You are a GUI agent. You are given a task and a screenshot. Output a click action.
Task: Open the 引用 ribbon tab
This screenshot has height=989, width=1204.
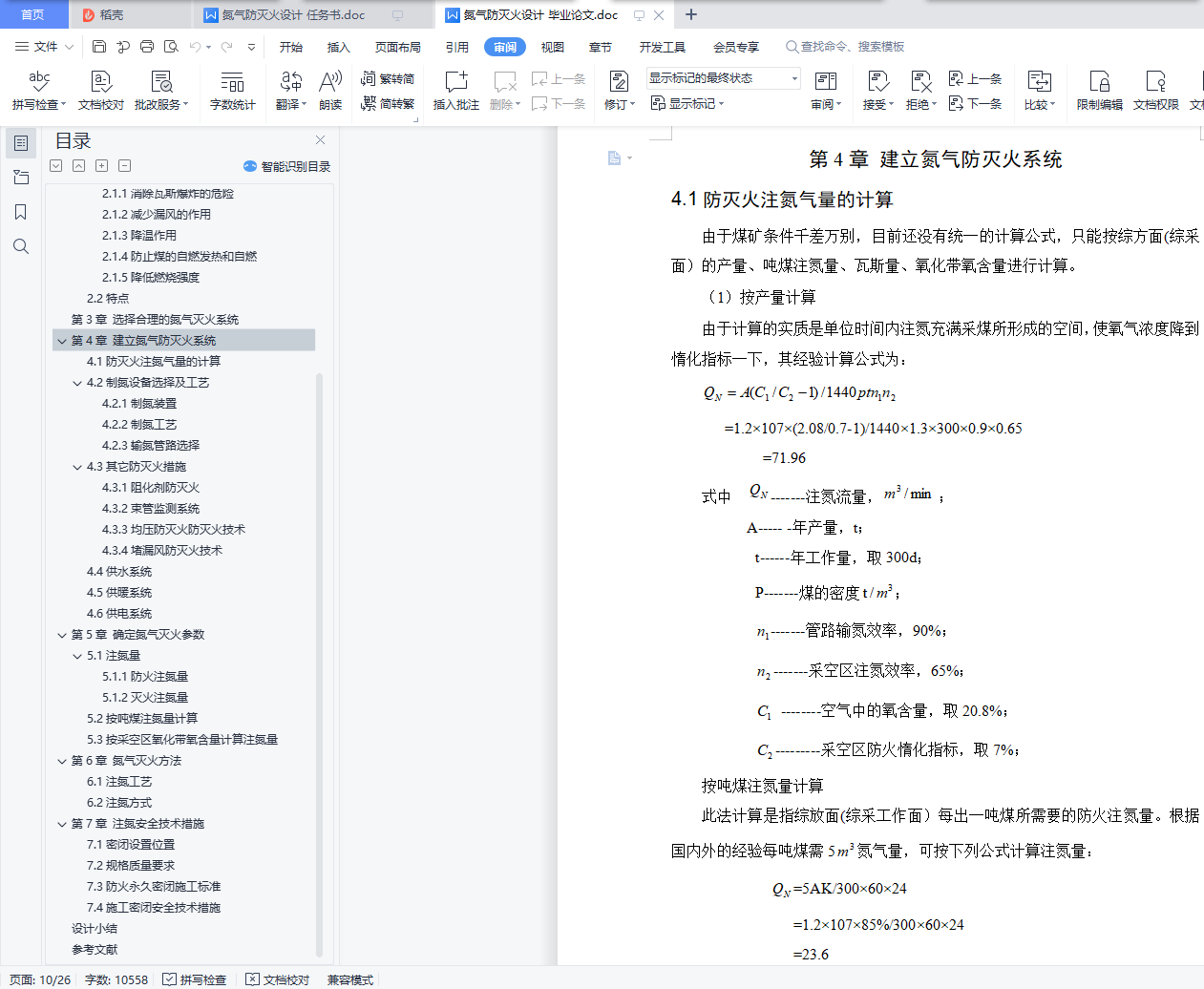[457, 47]
